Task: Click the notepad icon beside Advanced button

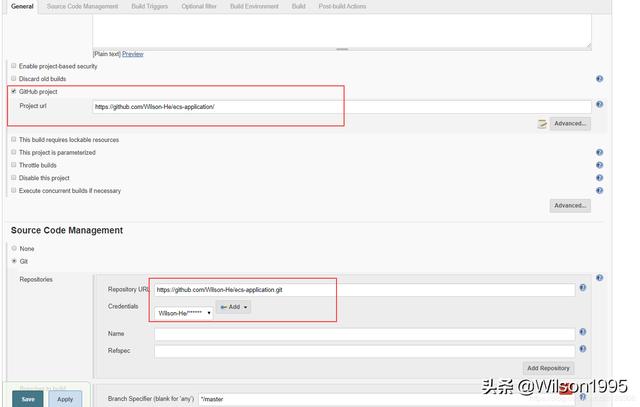Action: [x=542, y=124]
